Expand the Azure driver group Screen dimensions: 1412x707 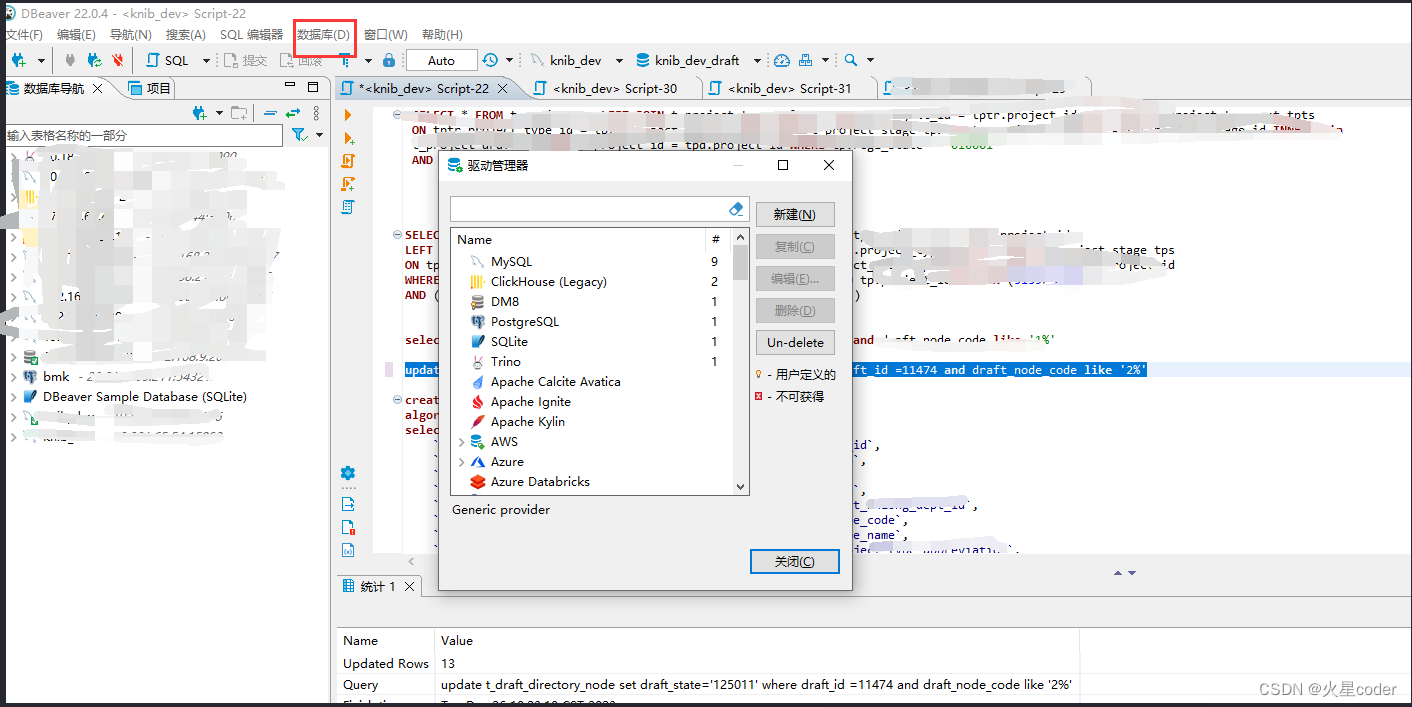(x=461, y=461)
